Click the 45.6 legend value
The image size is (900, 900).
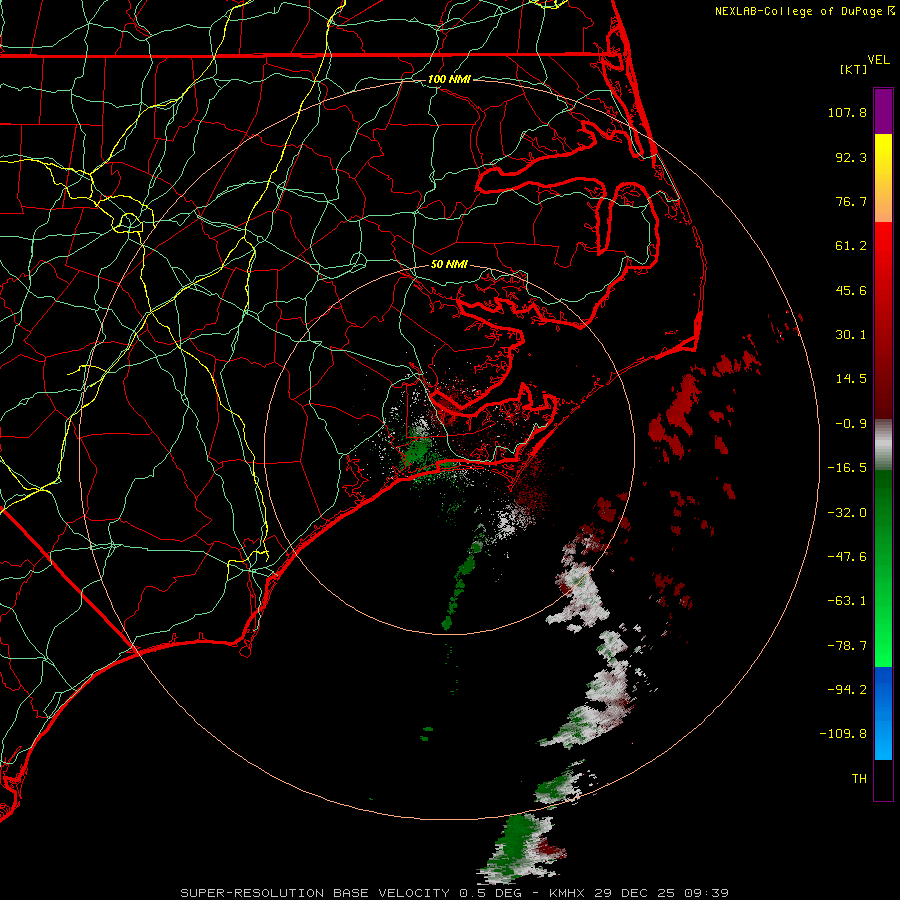point(851,290)
